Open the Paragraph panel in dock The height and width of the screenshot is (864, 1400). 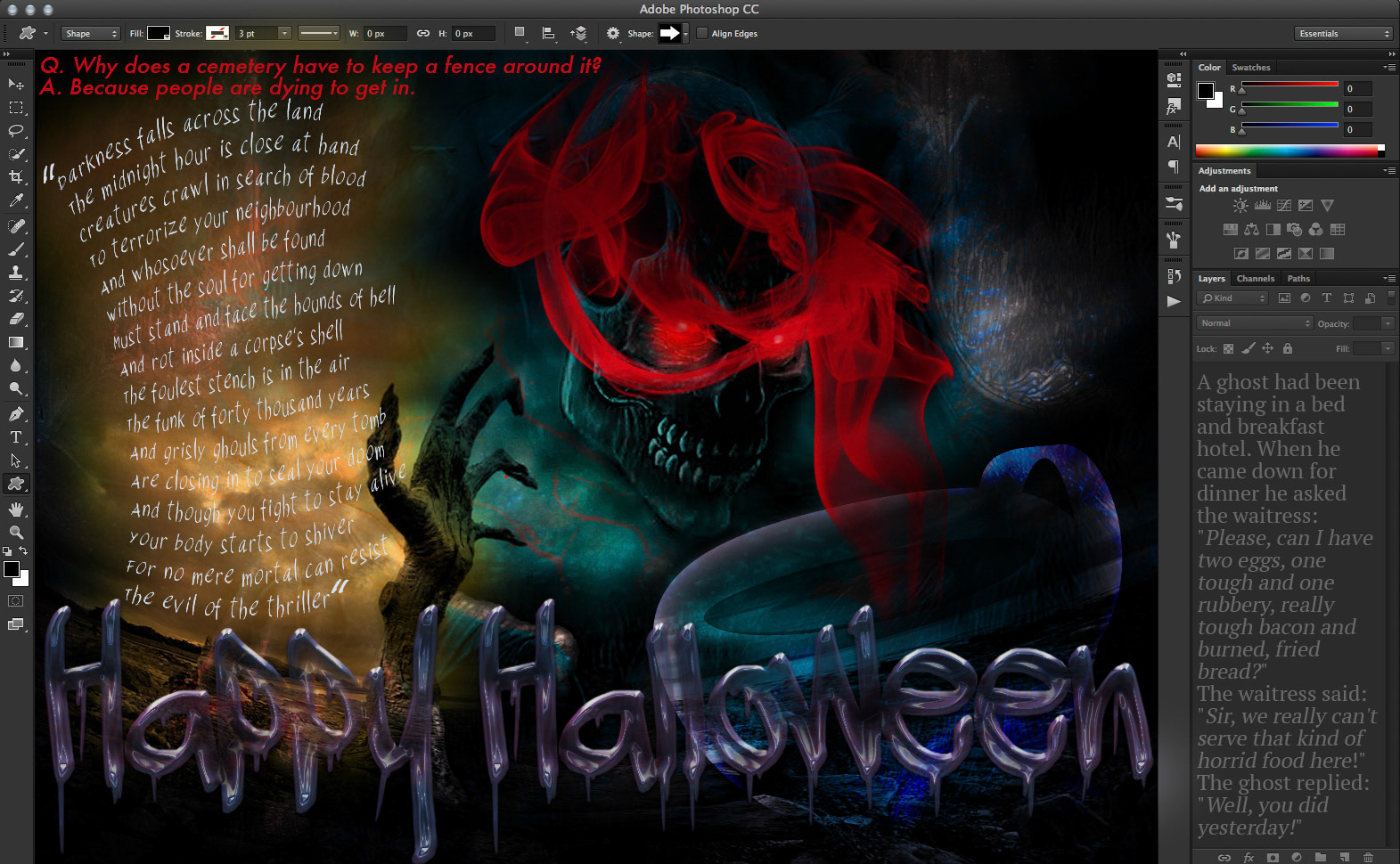[x=1174, y=167]
